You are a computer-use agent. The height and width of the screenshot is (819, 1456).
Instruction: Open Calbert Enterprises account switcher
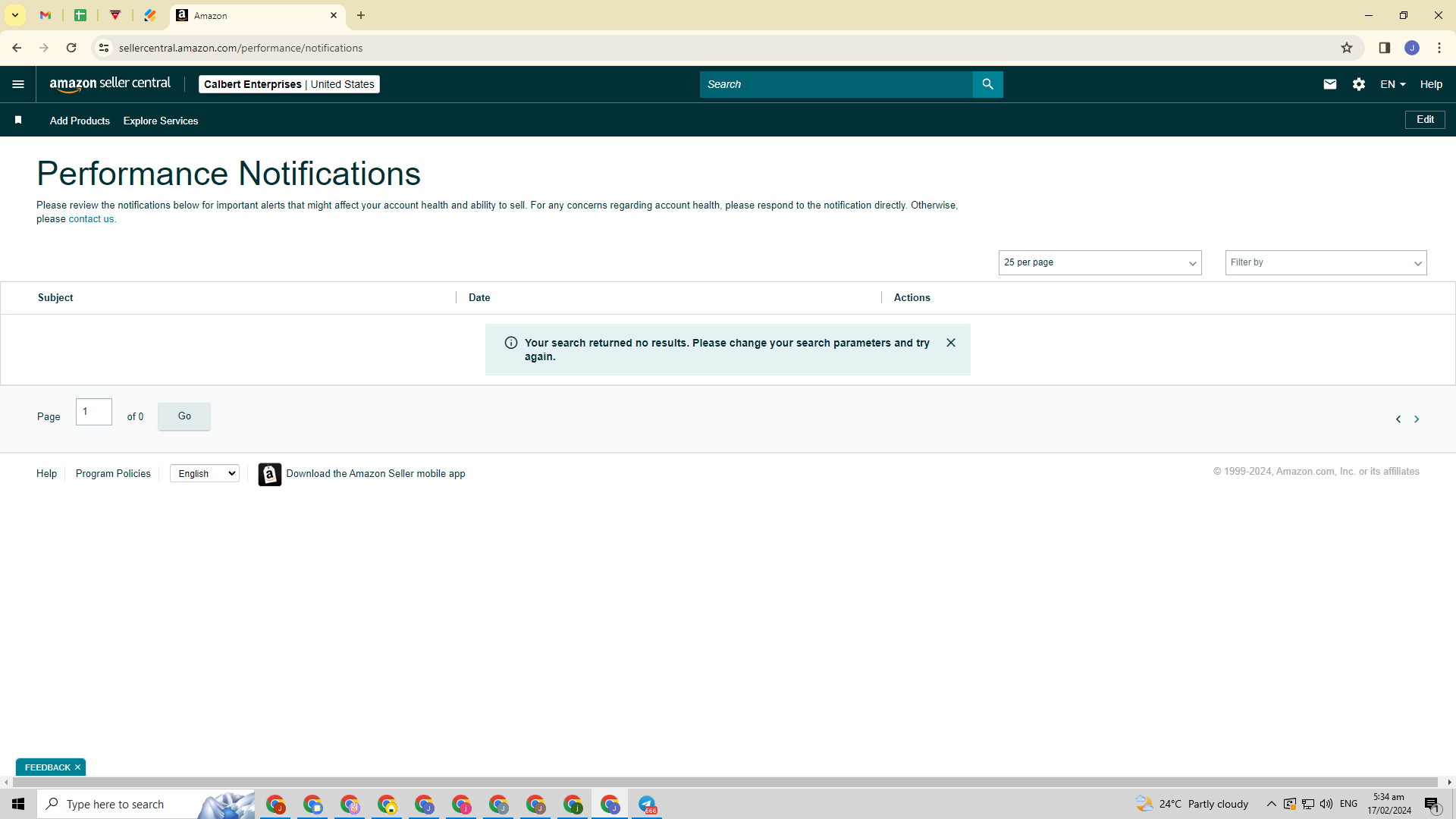pyautogui.click(x=289, y=84)
